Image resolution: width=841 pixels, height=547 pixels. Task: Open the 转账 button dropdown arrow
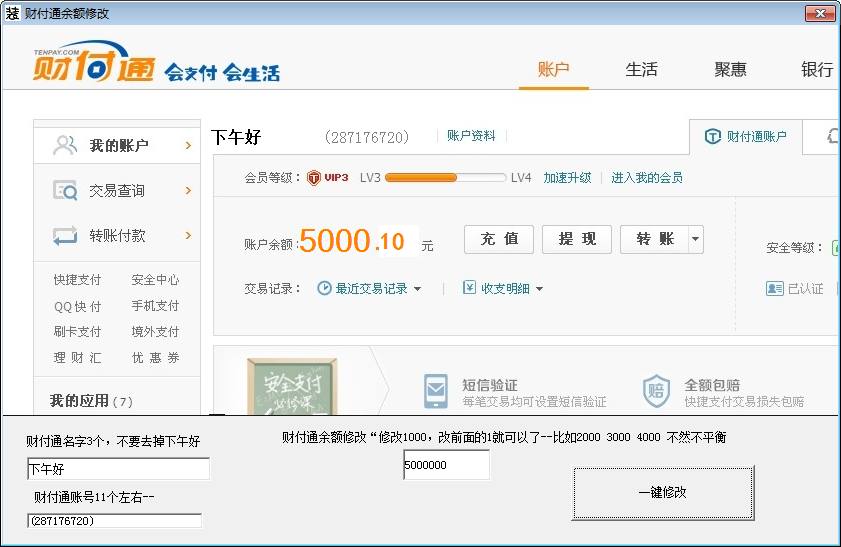pyautogui.click(x=696, y=239)
